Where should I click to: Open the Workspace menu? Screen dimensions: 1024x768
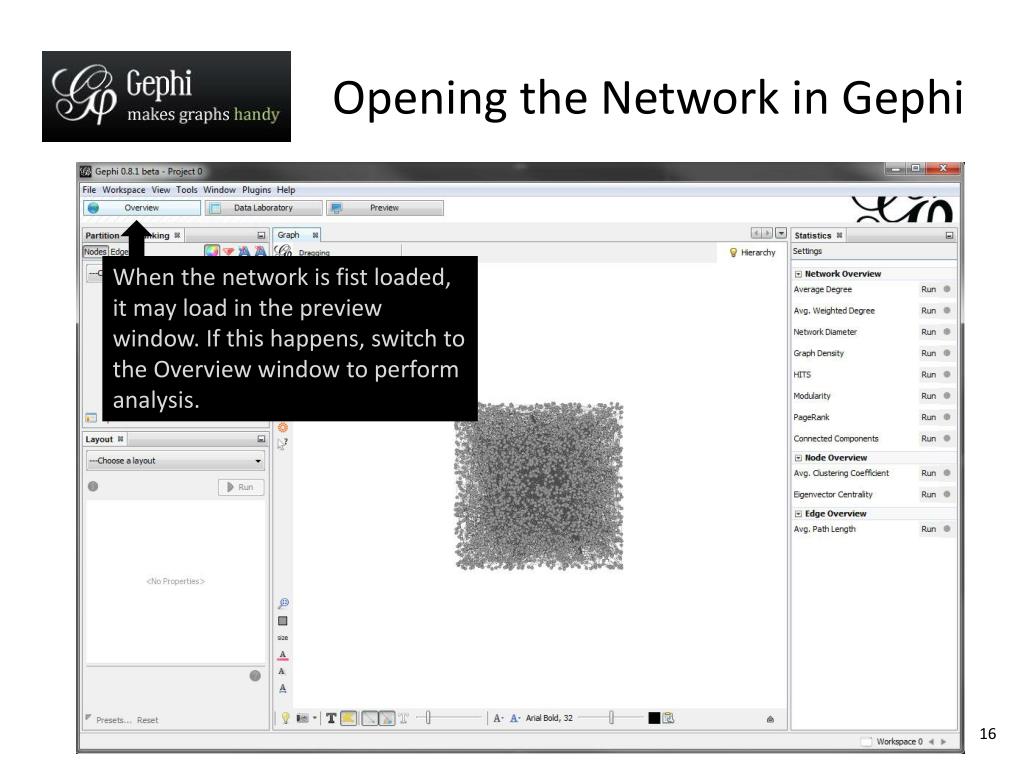(123, 190)
